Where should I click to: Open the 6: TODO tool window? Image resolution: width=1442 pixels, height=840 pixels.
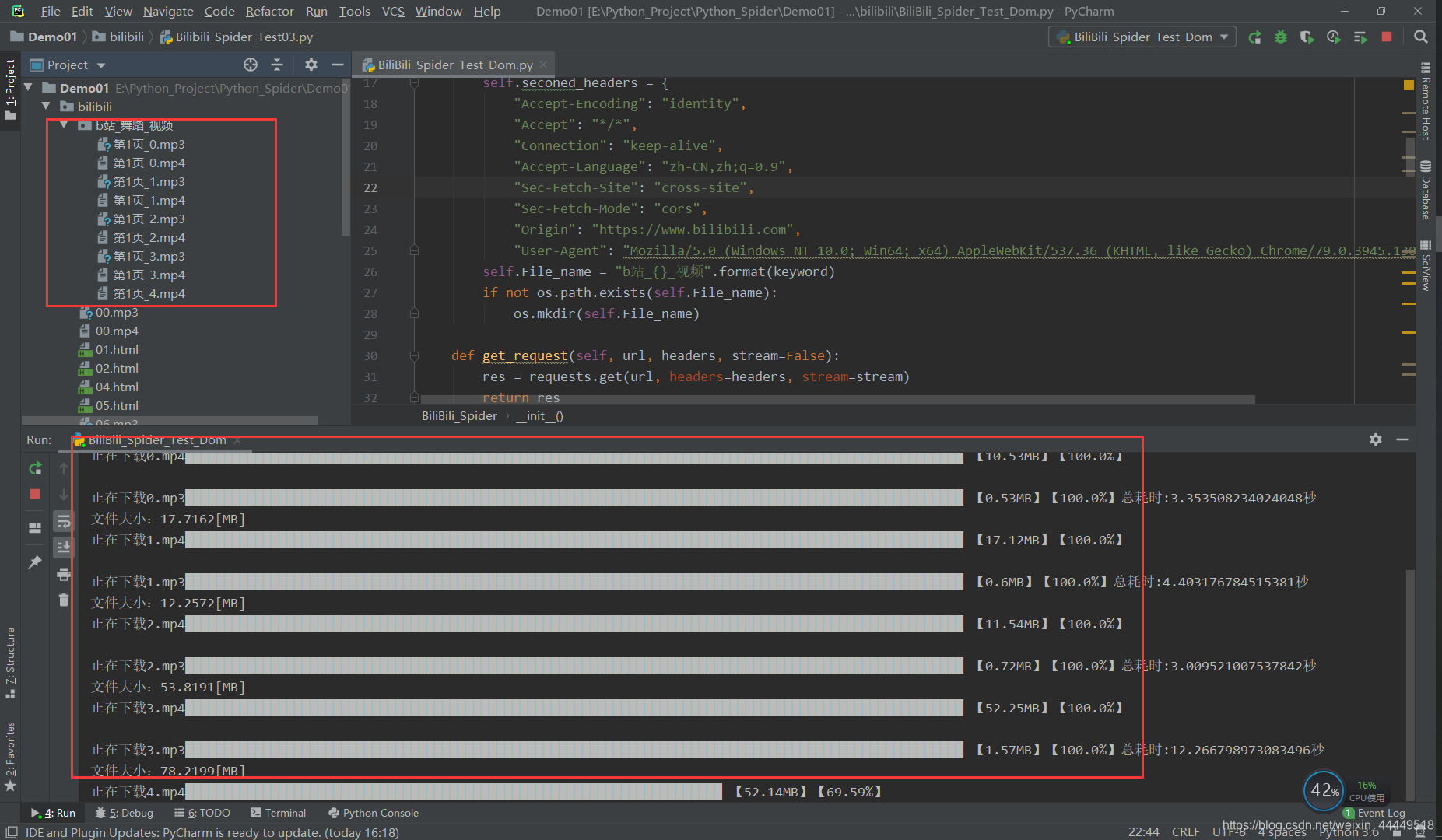click(x=202, y=813)
